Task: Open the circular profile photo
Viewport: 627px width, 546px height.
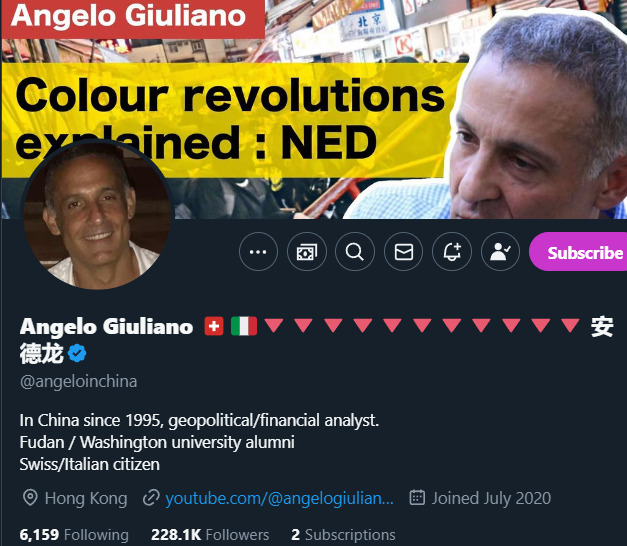Action: point(97,215)
